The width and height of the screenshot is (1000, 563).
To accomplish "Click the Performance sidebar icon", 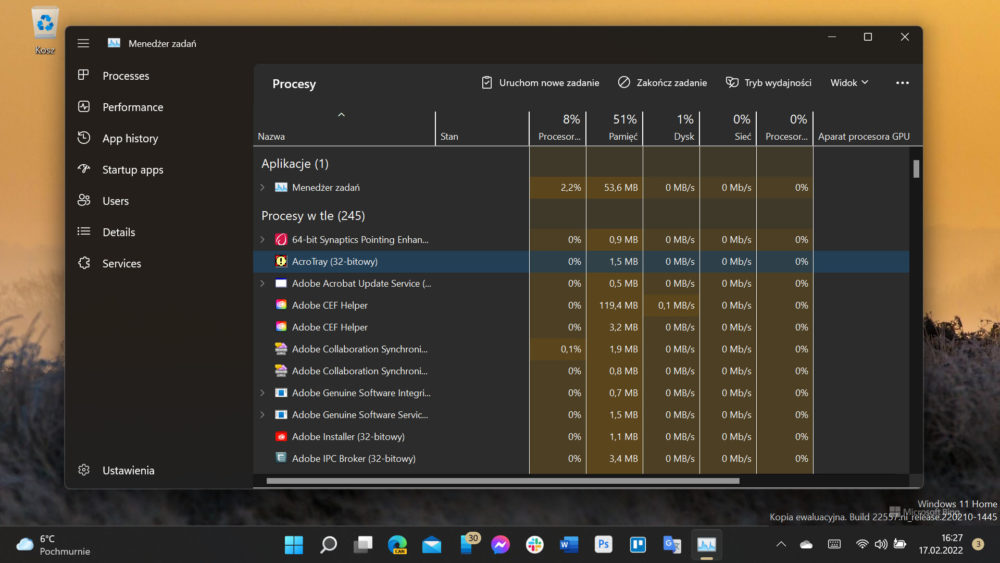I will 84,106.
